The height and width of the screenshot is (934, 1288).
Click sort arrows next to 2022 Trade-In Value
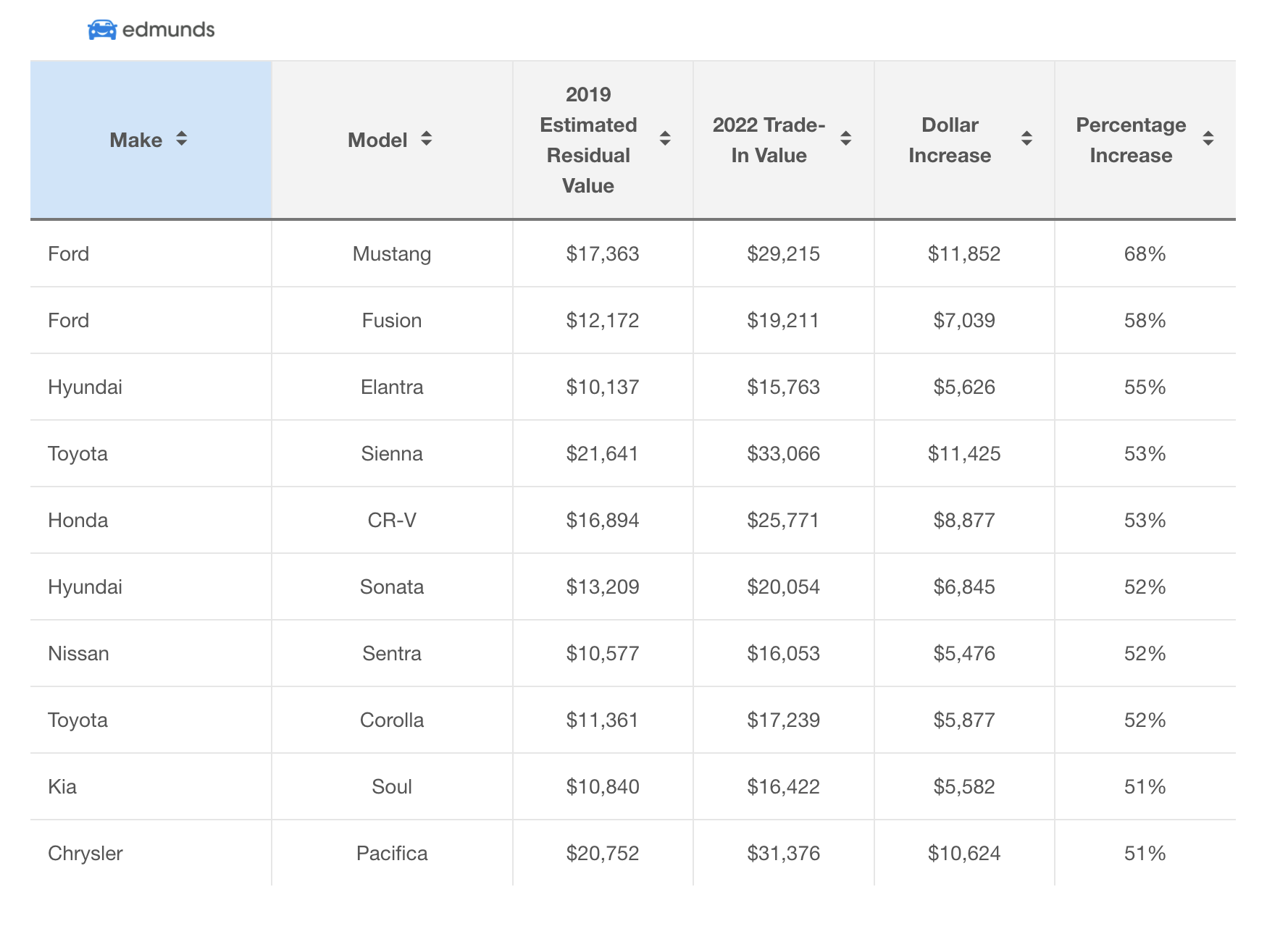tap(845, 139)
